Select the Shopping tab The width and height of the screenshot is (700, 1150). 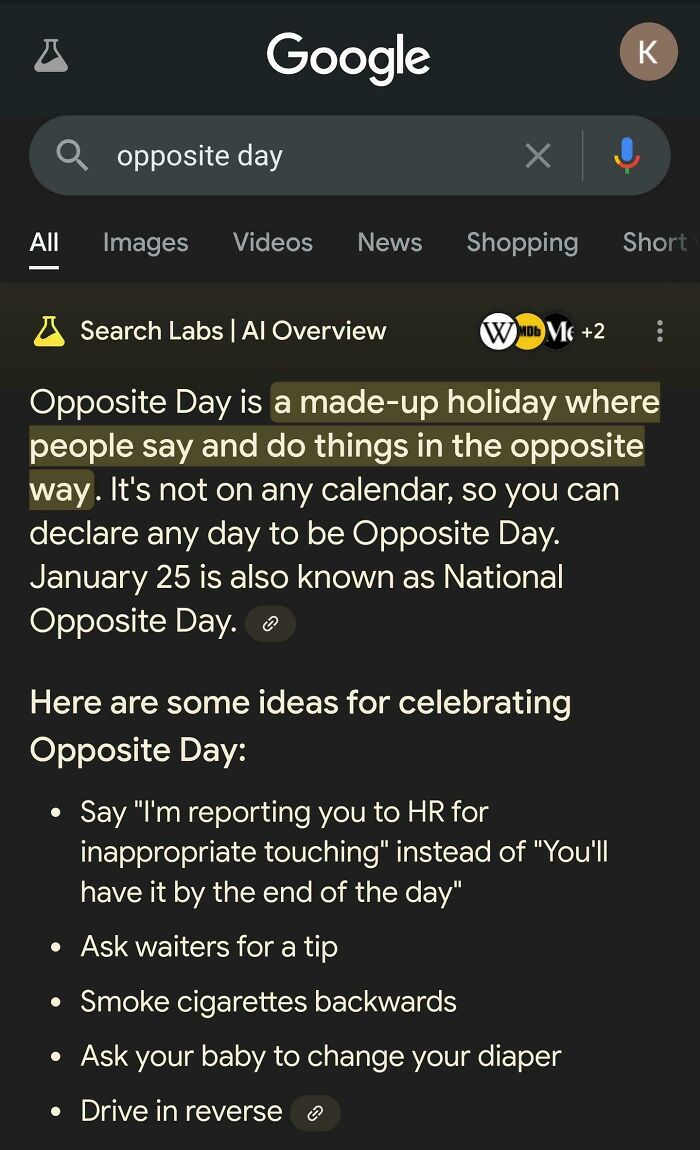[522, 242]
